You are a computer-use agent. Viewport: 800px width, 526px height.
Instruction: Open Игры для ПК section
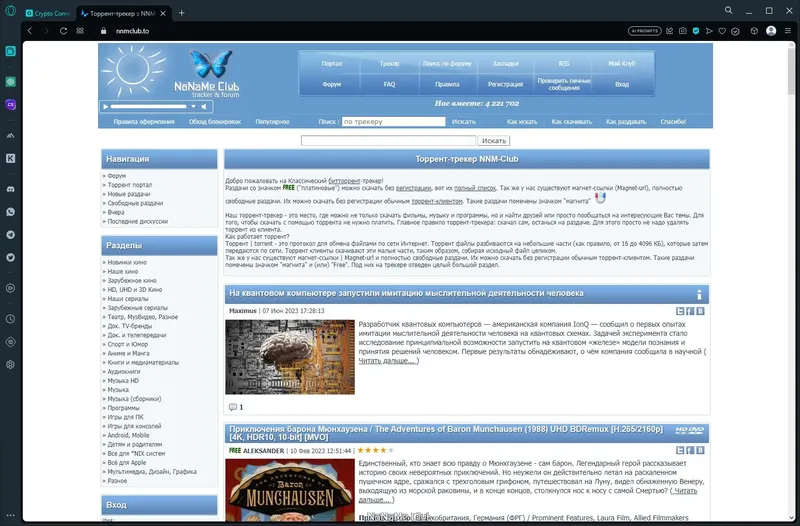click(126, 417)
